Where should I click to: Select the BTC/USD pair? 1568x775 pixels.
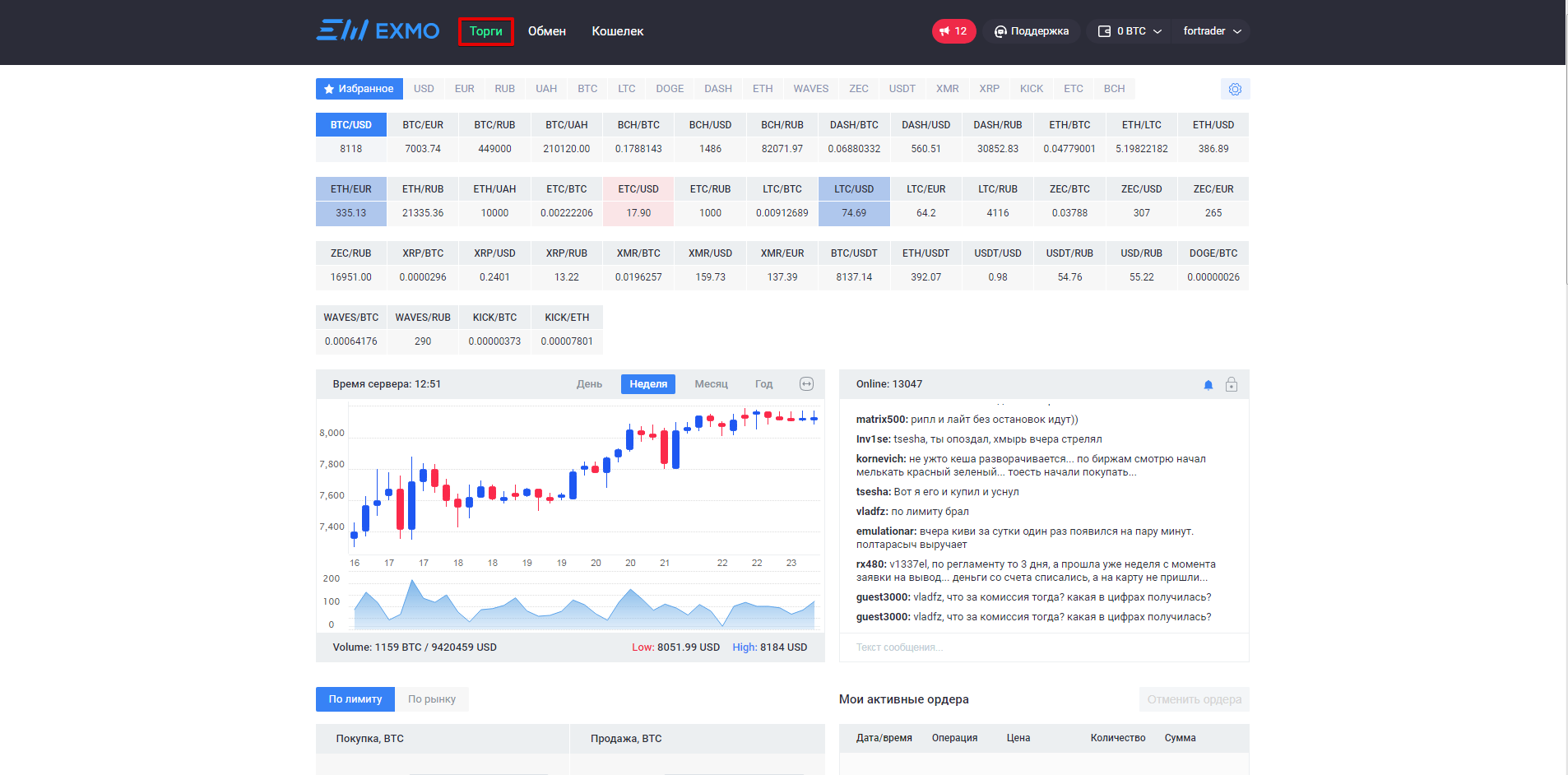[x=351, y=125]
